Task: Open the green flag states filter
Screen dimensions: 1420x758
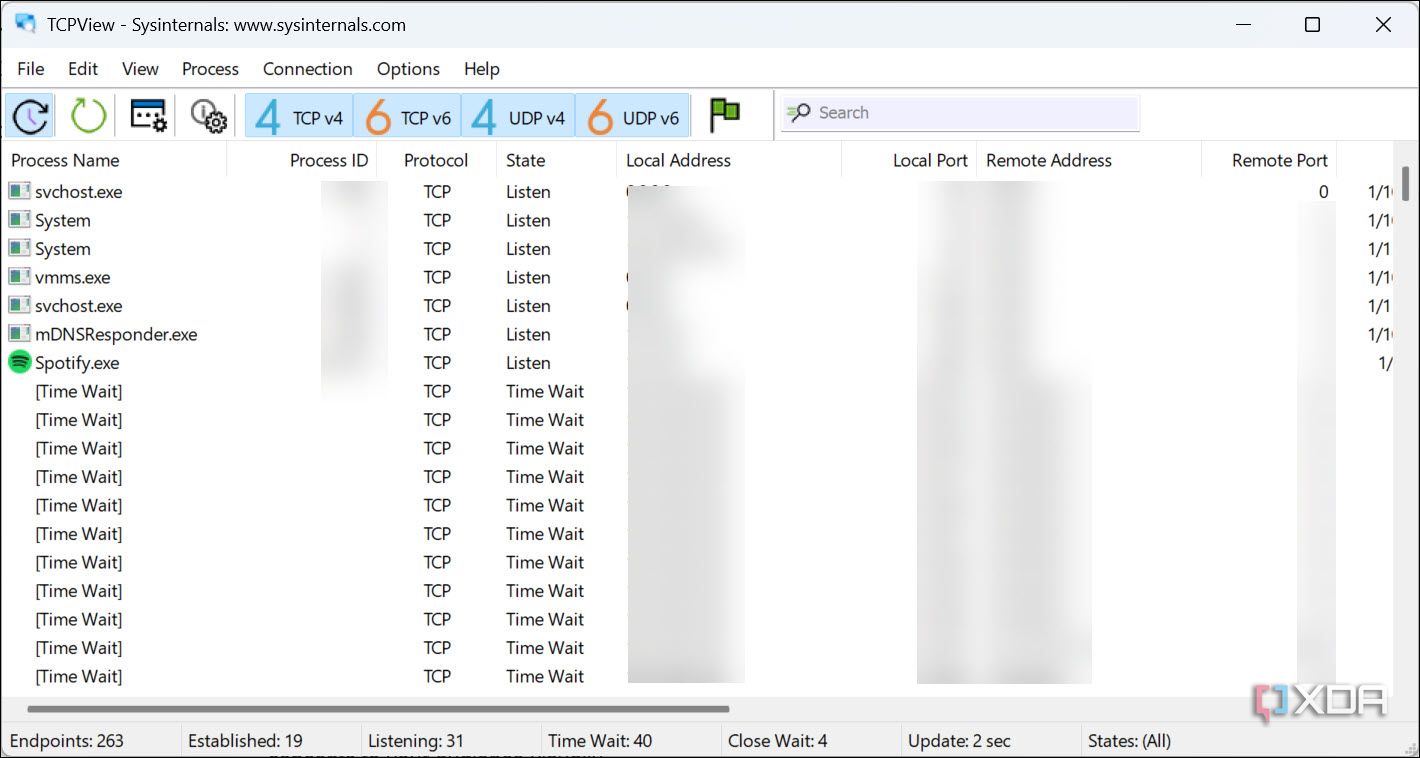Action: [x=725, y=114]
